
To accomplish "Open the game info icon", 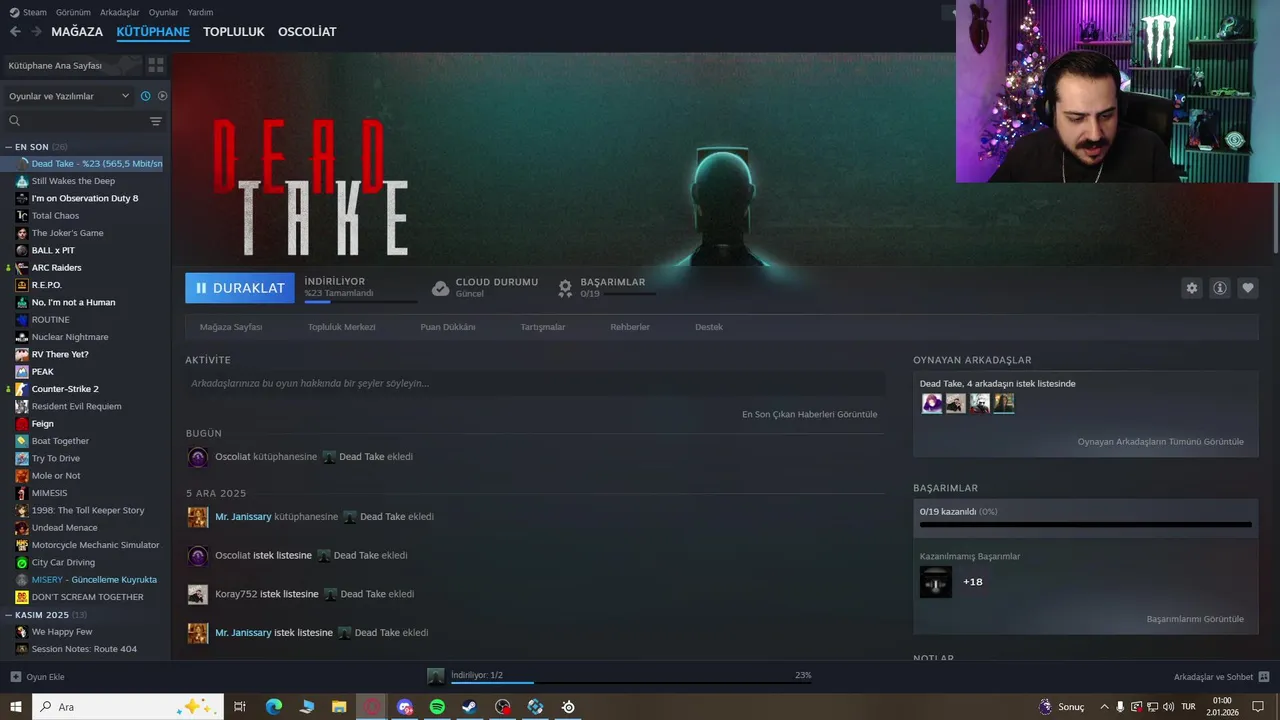I will tap(1220, 288).
